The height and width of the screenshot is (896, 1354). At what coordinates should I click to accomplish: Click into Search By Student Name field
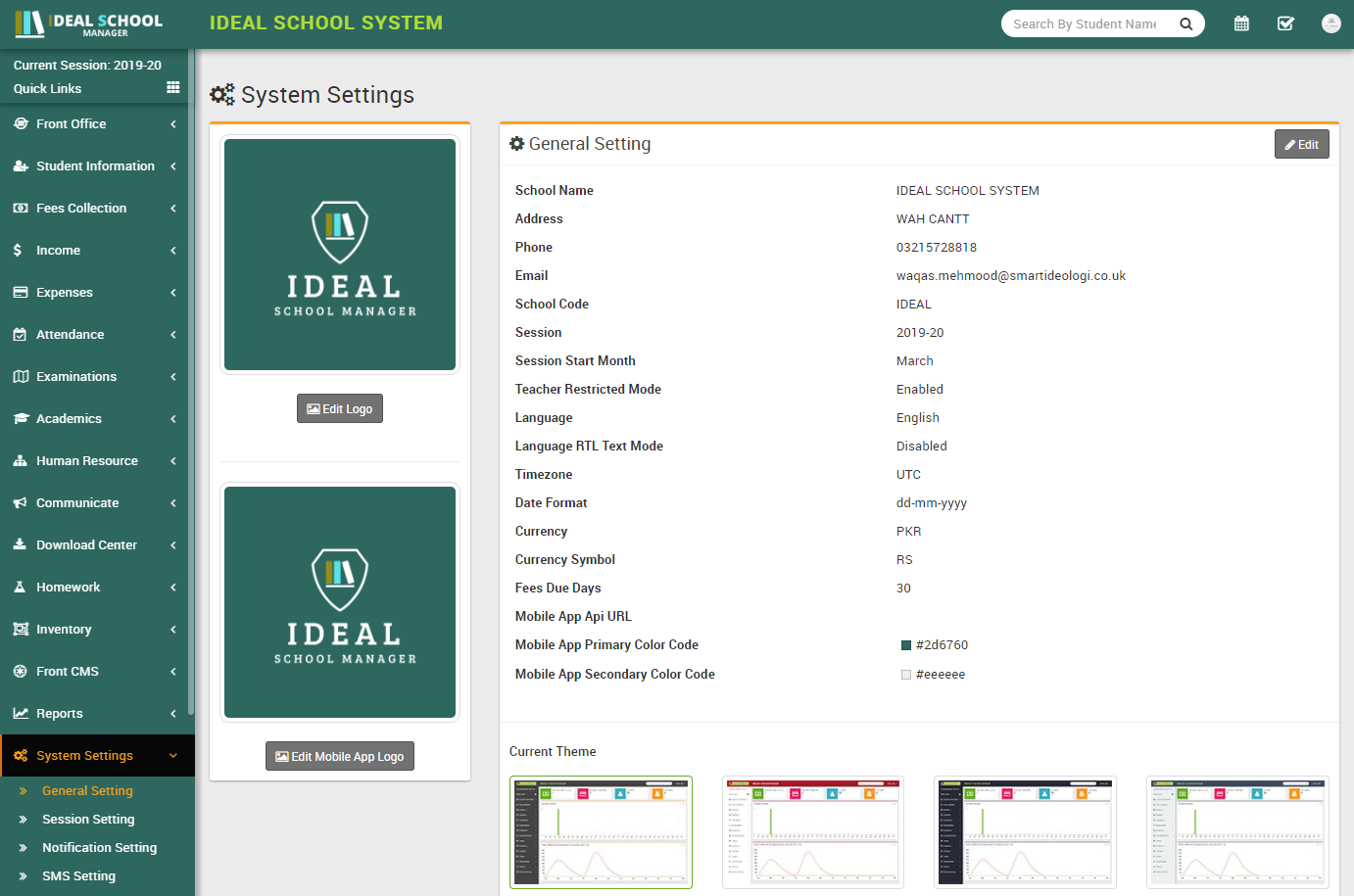tap(1086, 24)
